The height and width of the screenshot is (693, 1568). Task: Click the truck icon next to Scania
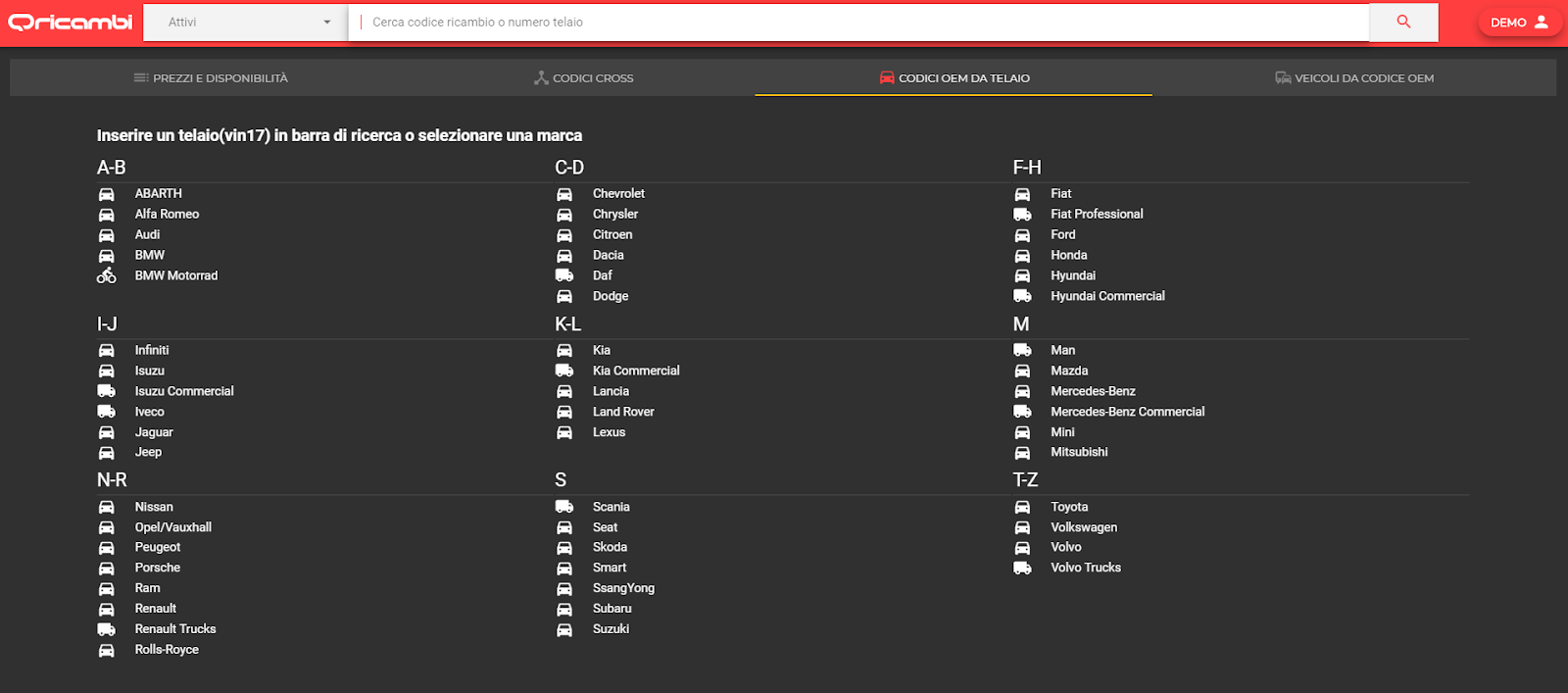(x=564, y=507)
